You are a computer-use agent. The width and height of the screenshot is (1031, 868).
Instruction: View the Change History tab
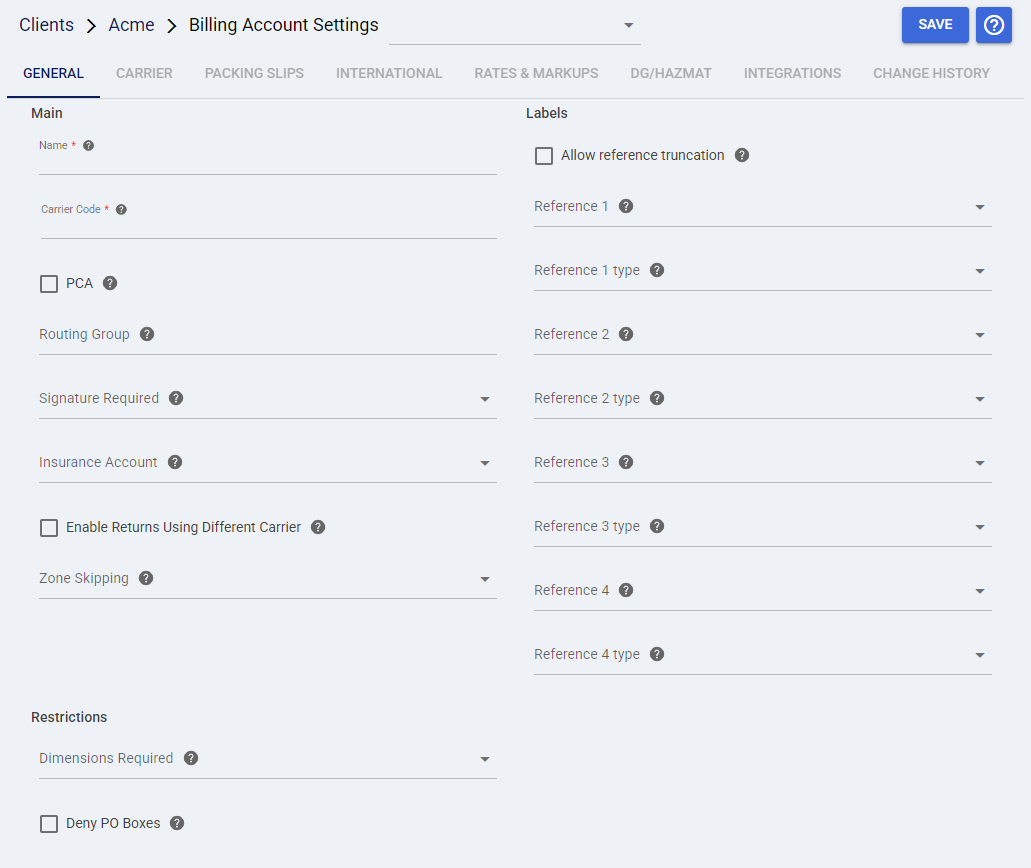click(931, 73)
